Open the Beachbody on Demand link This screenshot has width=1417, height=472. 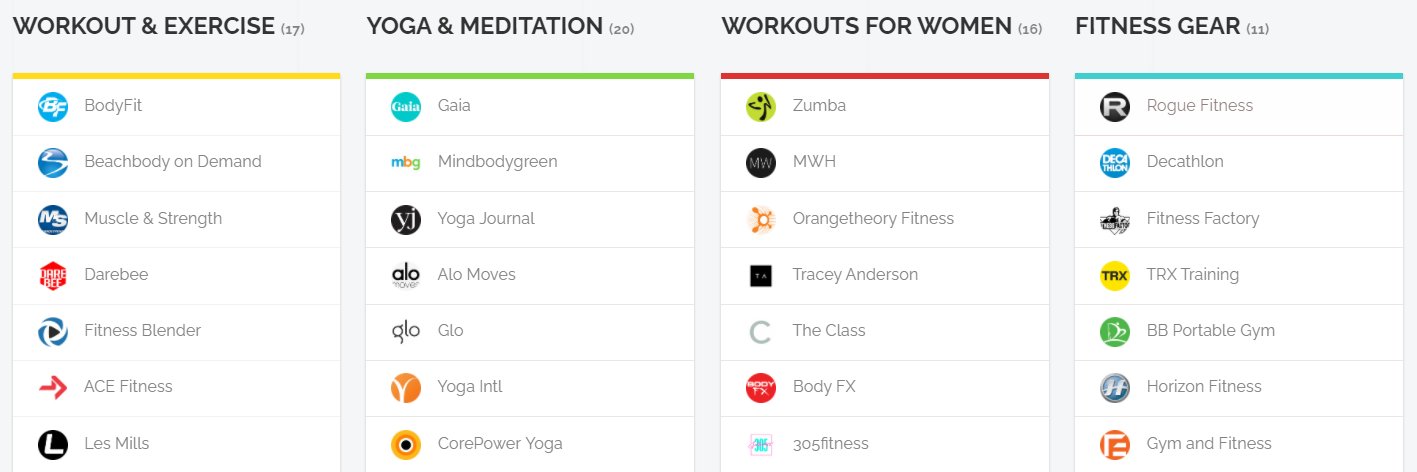pyautogui.click(x=172, y=162)
